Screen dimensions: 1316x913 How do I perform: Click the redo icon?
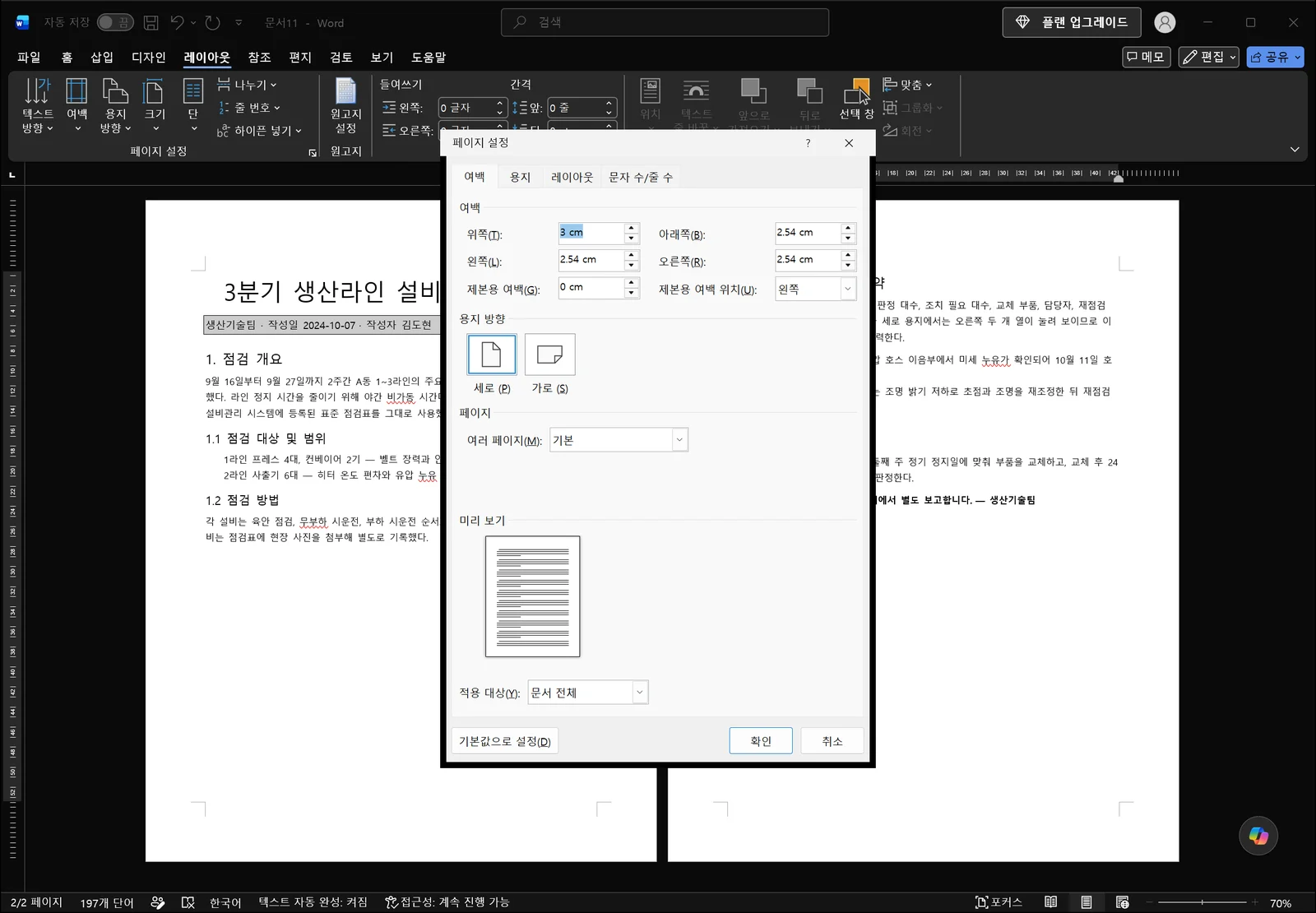tap(213, 22)
